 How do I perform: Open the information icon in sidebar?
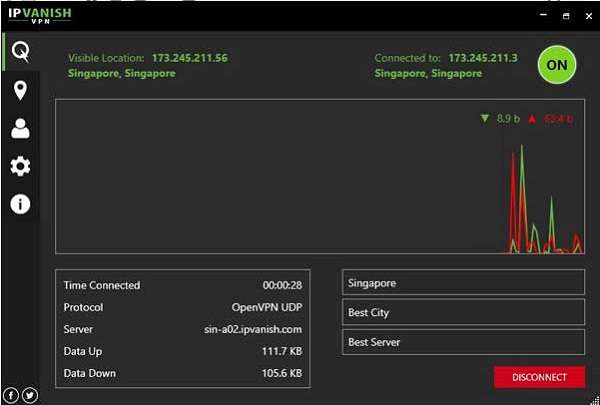(x=20, y=204)
